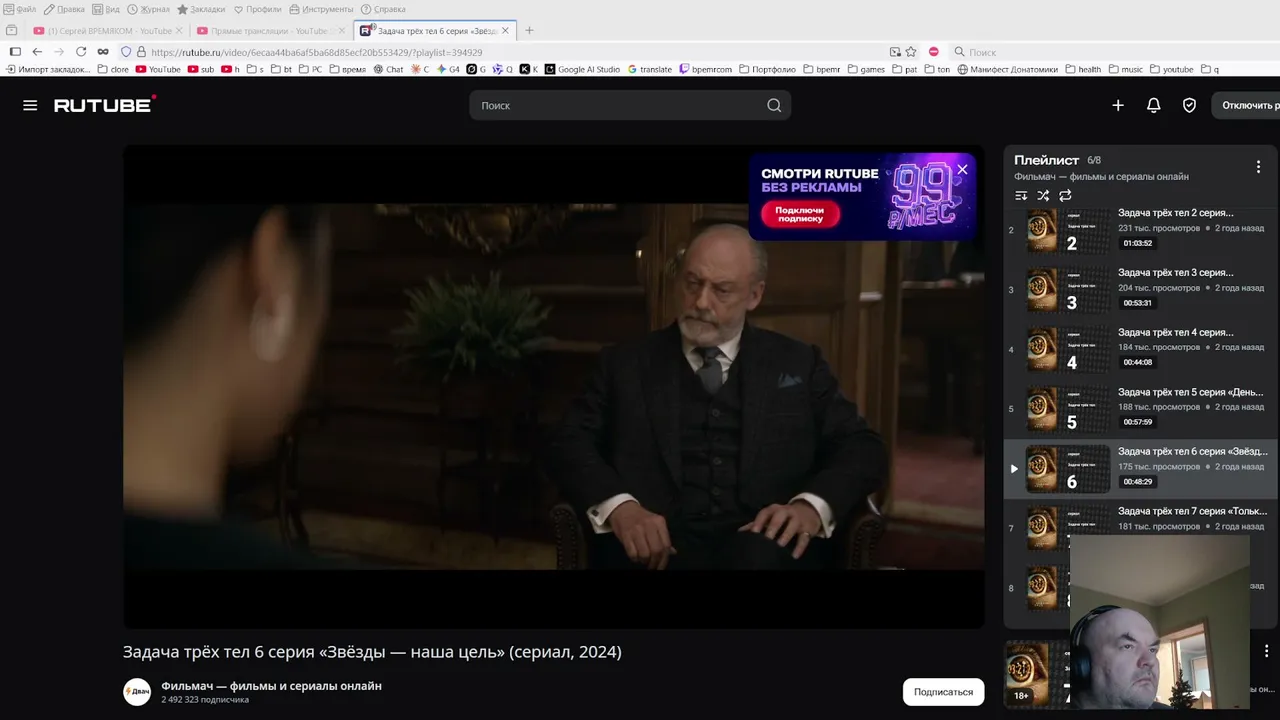
Task: Click Подключи подписку in the ad banner
Action: coord(800,214)
